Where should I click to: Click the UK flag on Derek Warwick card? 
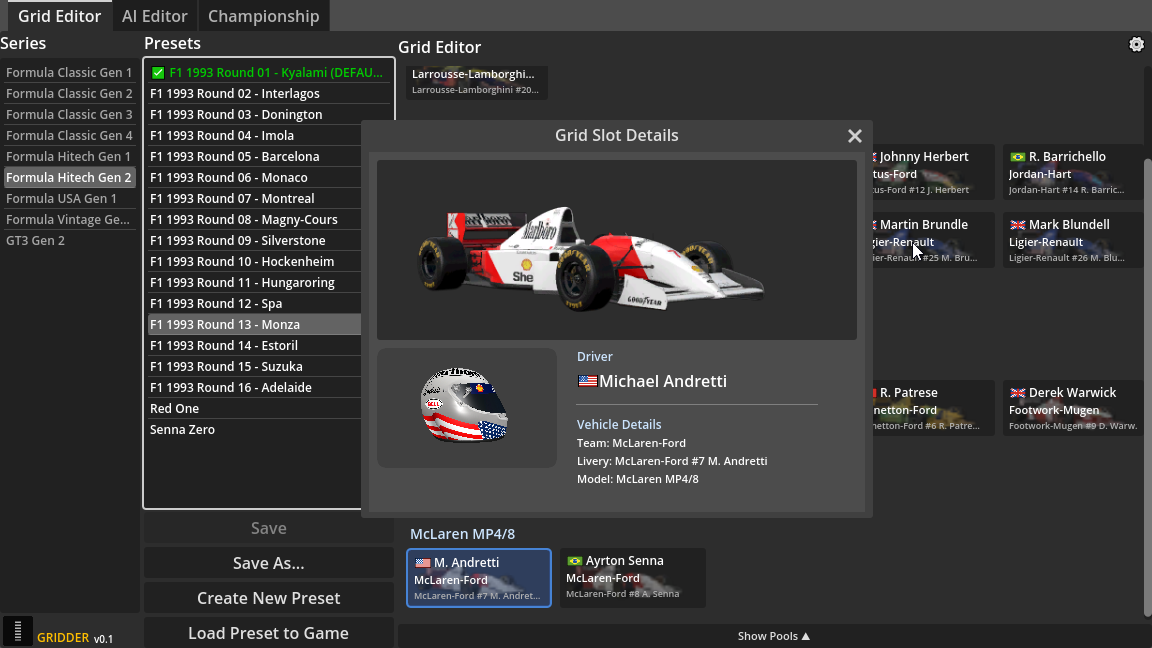(x=1018, y=393)
